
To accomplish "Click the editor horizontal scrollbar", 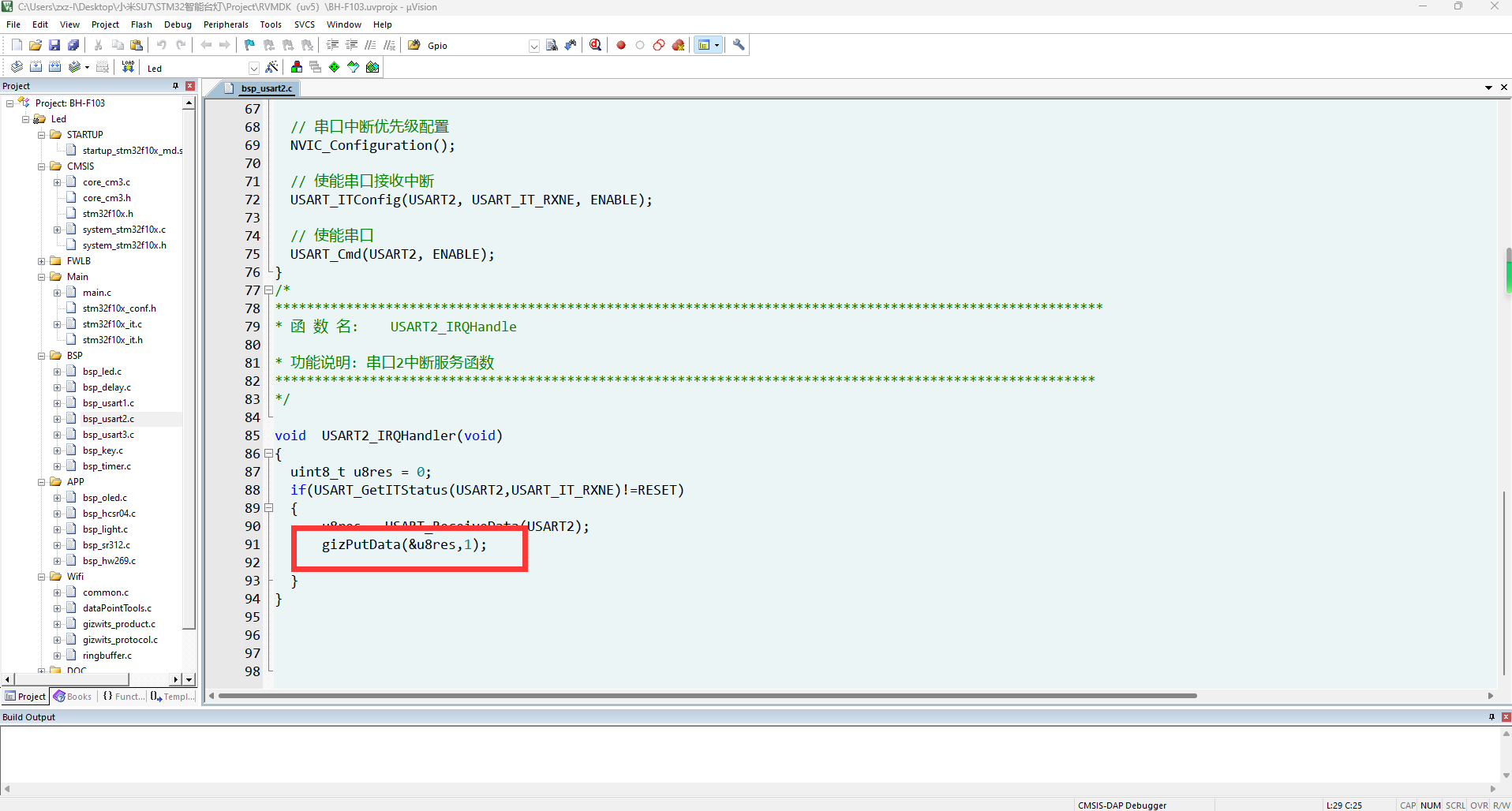I will coord(707,696).
